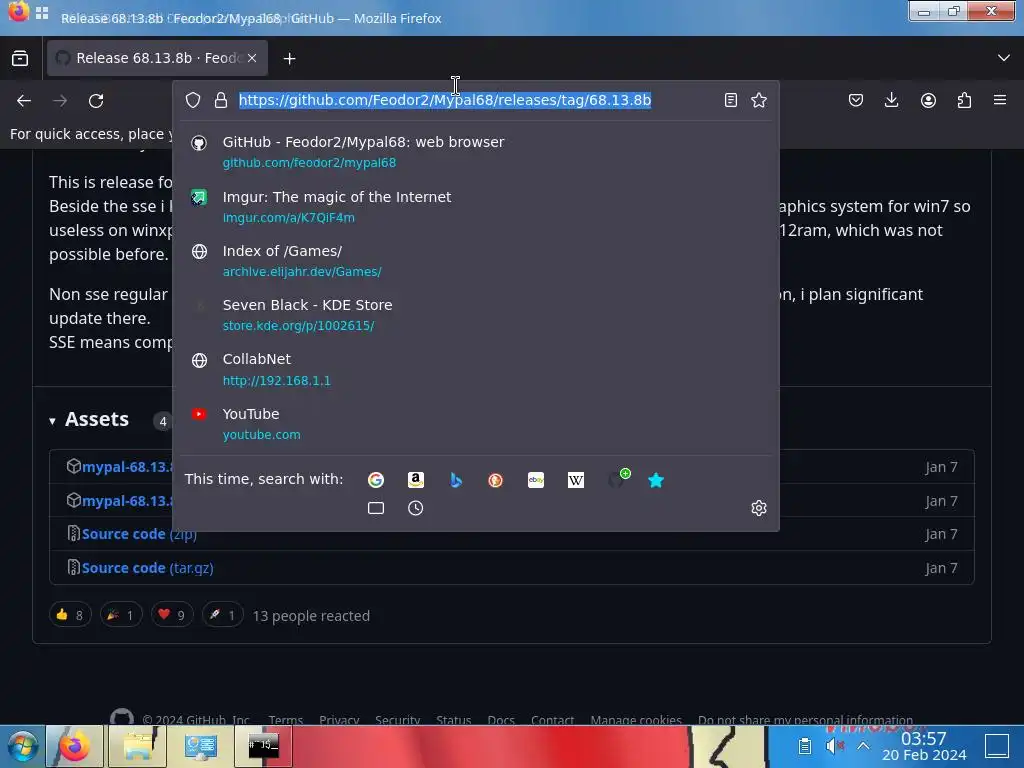Expand hidden system tray icons
Image resolution: width=1024 pixels, height=768 pixels.
pos(863,746)
